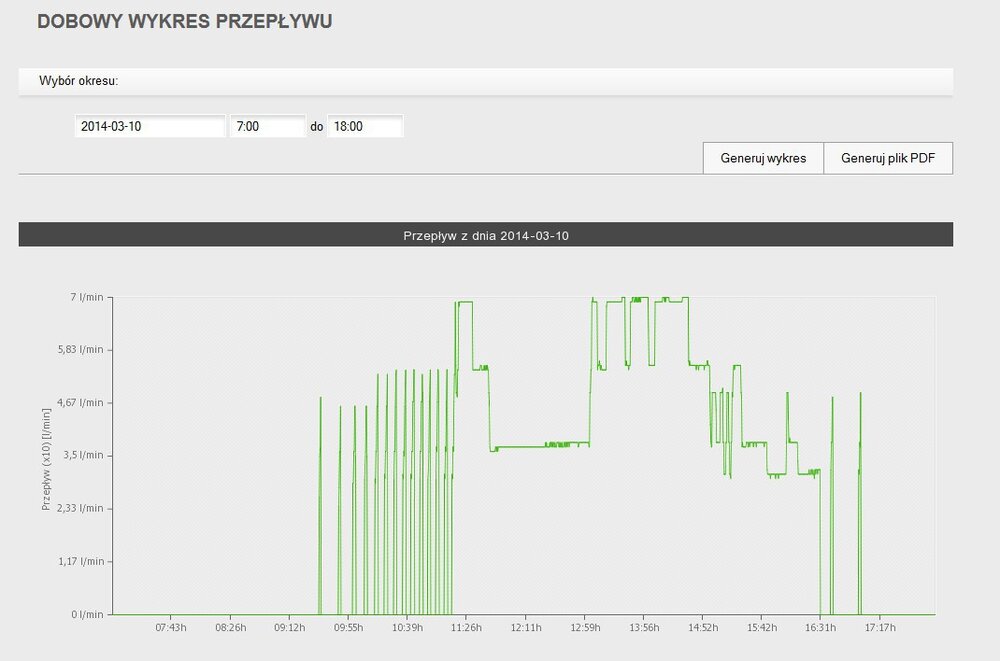Select the 11:26h time axis marker

tap(466, 628)
